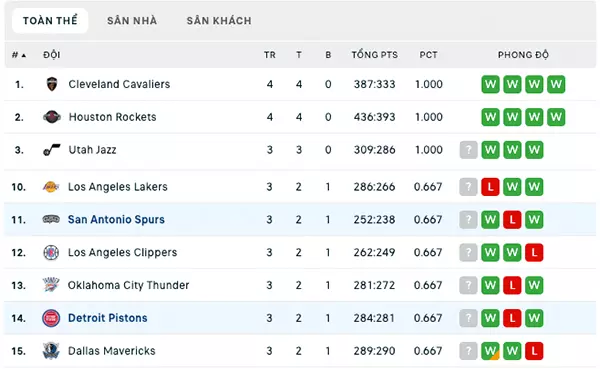Switch to the Sân Khách tab
This screenshot has width=600, height=369.
point(219,21)
